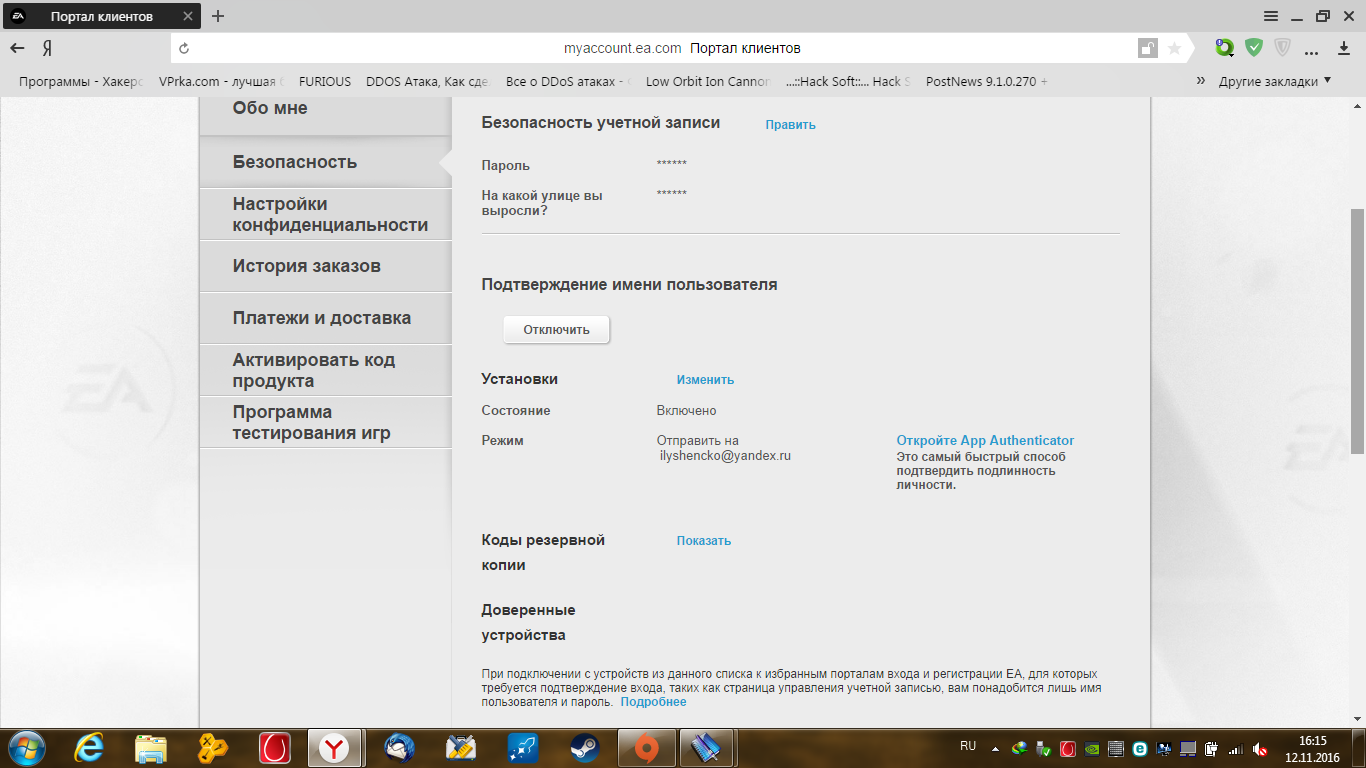Launch Internet Explorer from the taskbar

pos(90,748)
